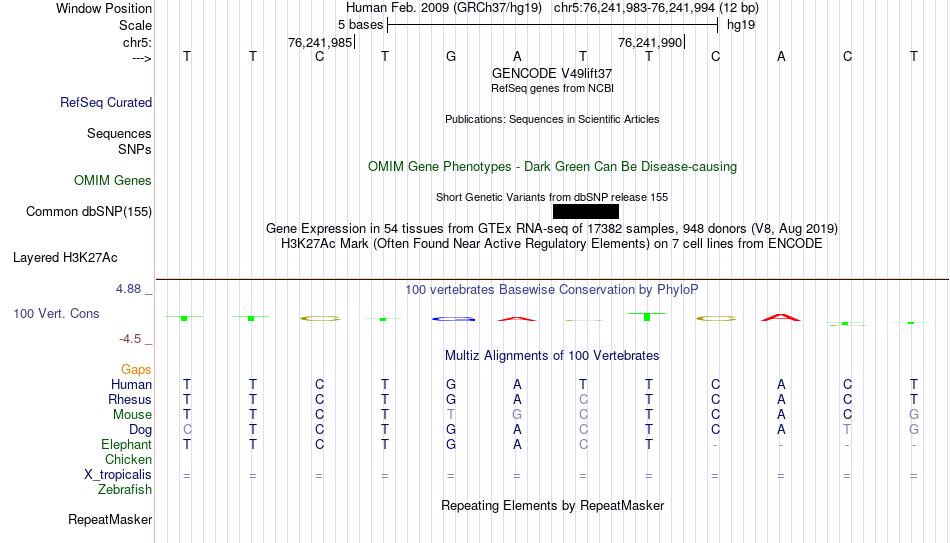Click the Sequences track label
The image size is (950, 543).
119,133
